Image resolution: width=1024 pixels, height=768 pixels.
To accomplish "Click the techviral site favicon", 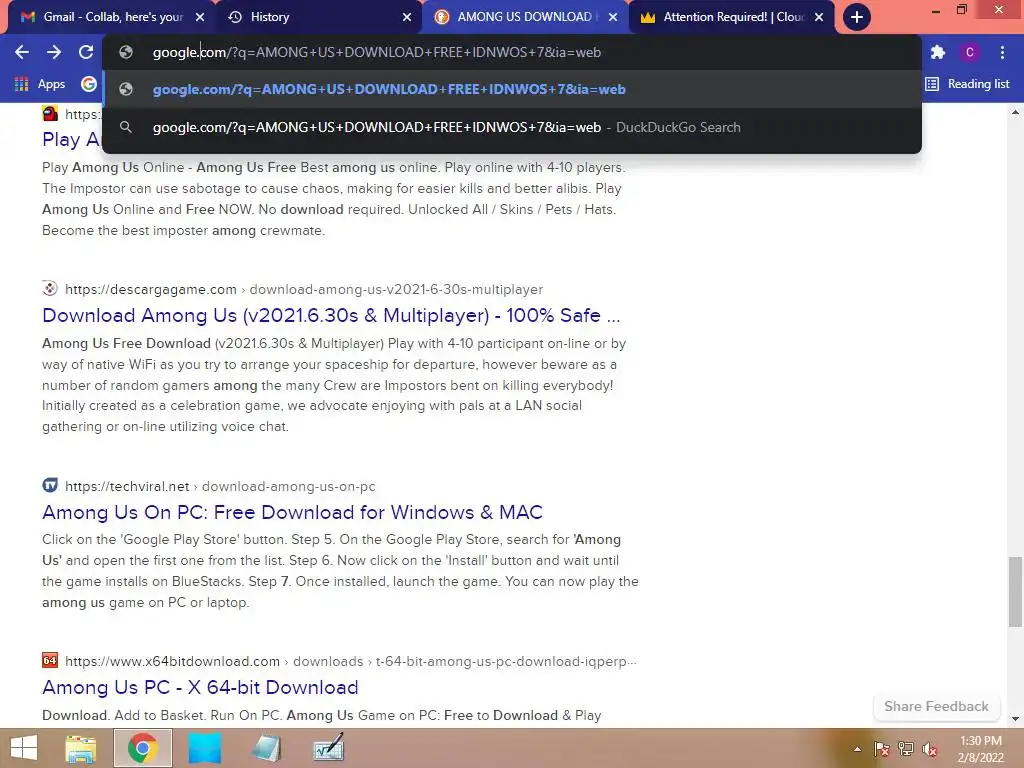I will coord(50,485).
